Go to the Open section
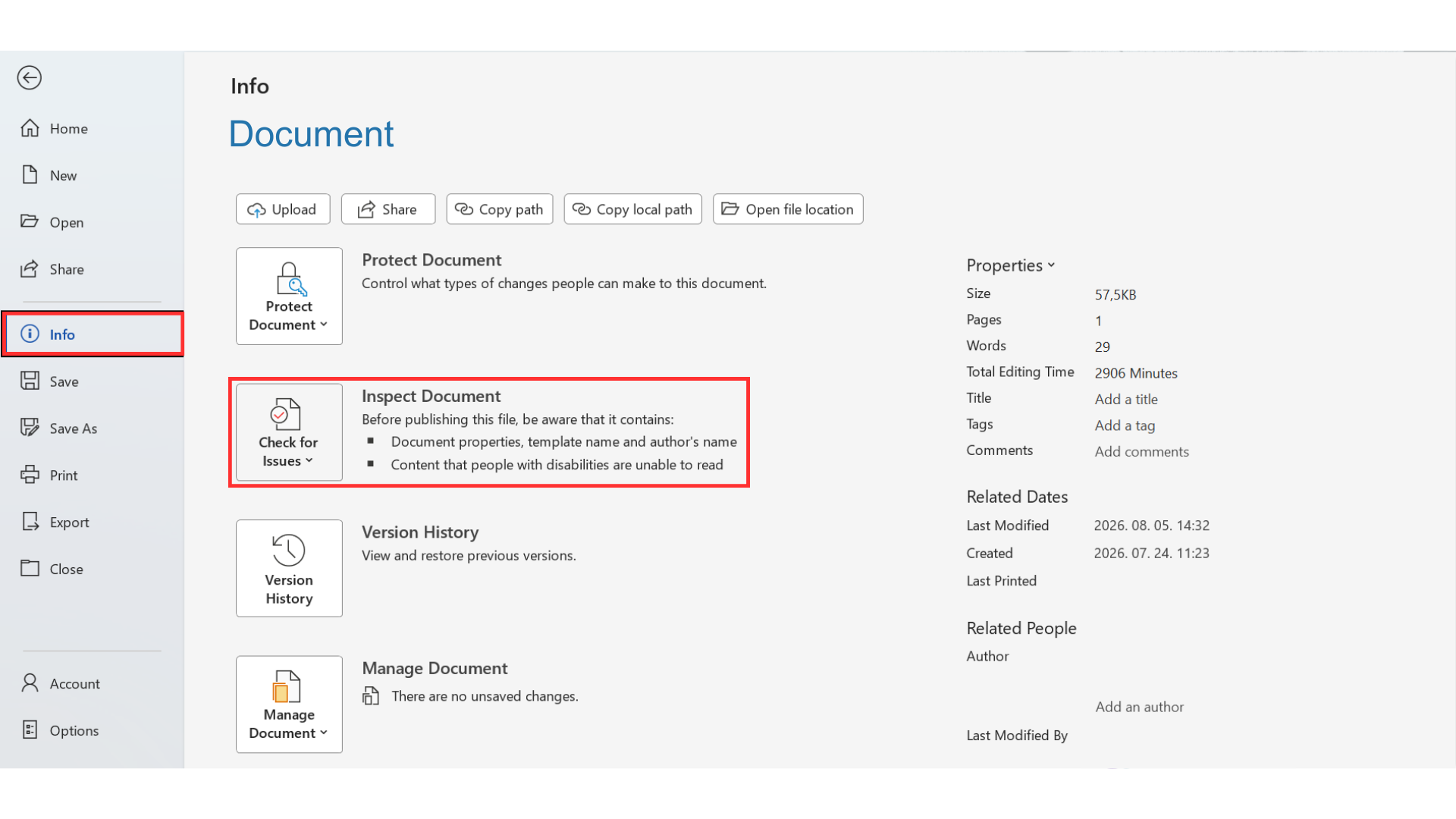The width and height of the screenshot is (1456, 819). [x=92, y=222]
